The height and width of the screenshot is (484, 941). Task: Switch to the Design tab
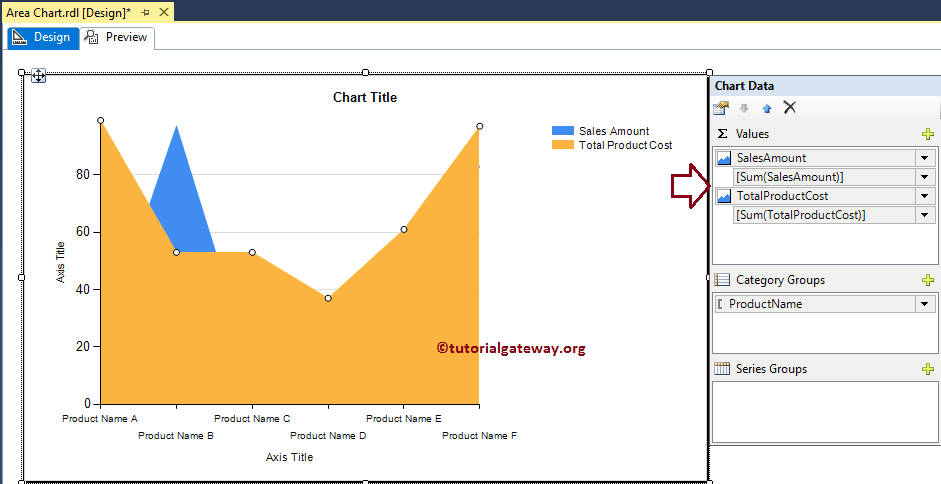click(x=43, y=37)
